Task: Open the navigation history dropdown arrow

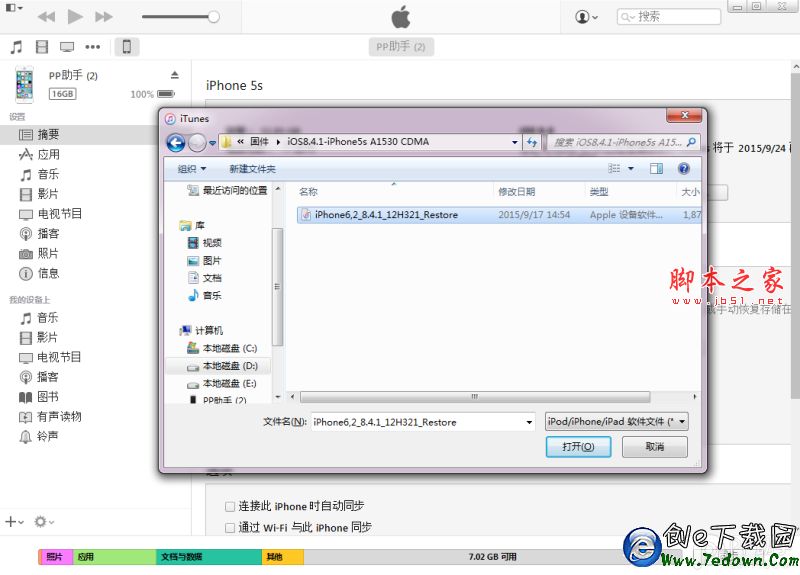Action: [x=212, y=143]
